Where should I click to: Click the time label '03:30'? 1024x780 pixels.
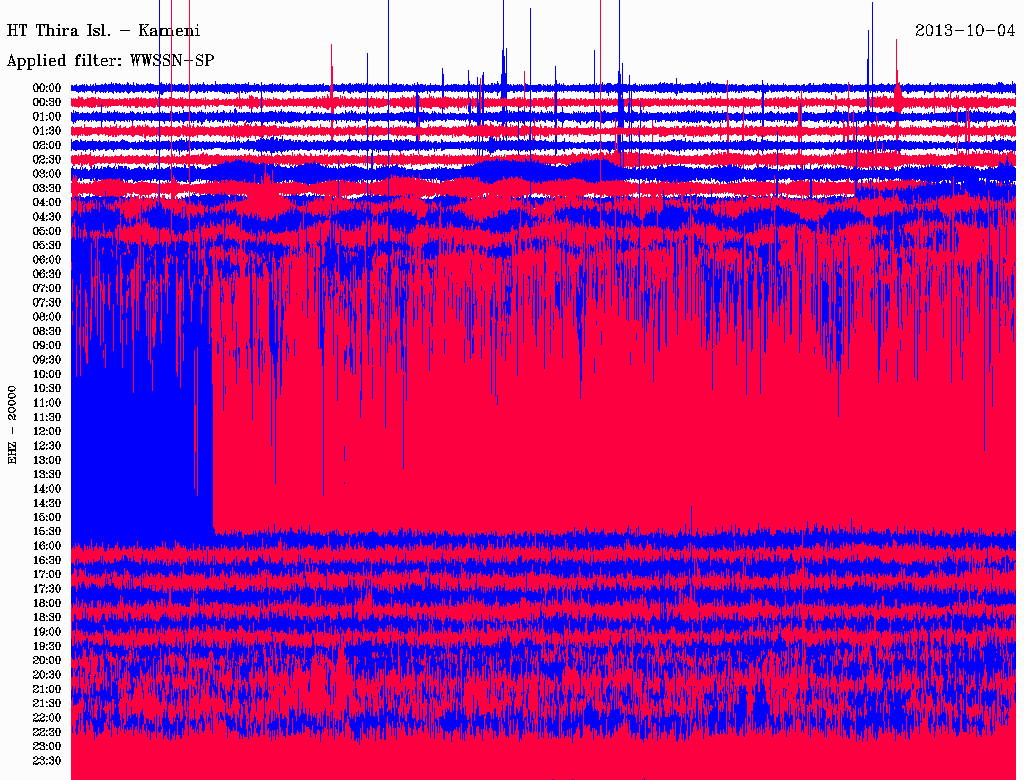tap(47, 188)
